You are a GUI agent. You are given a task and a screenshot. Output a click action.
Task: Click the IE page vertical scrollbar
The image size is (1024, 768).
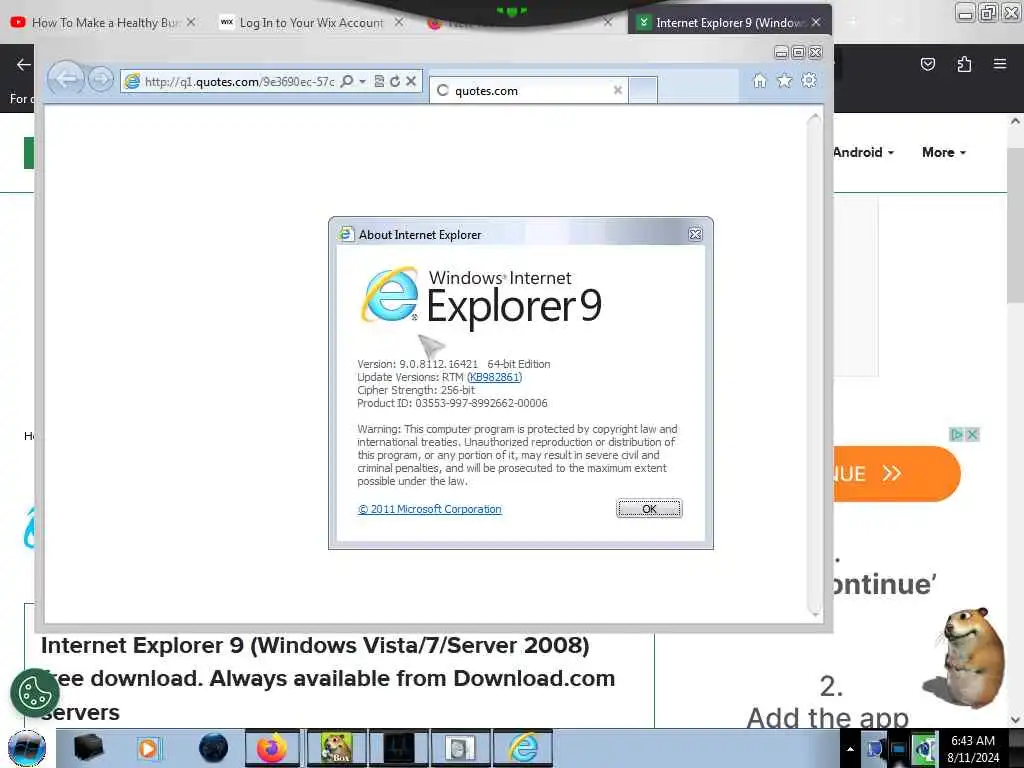click(x=814, y=364)
